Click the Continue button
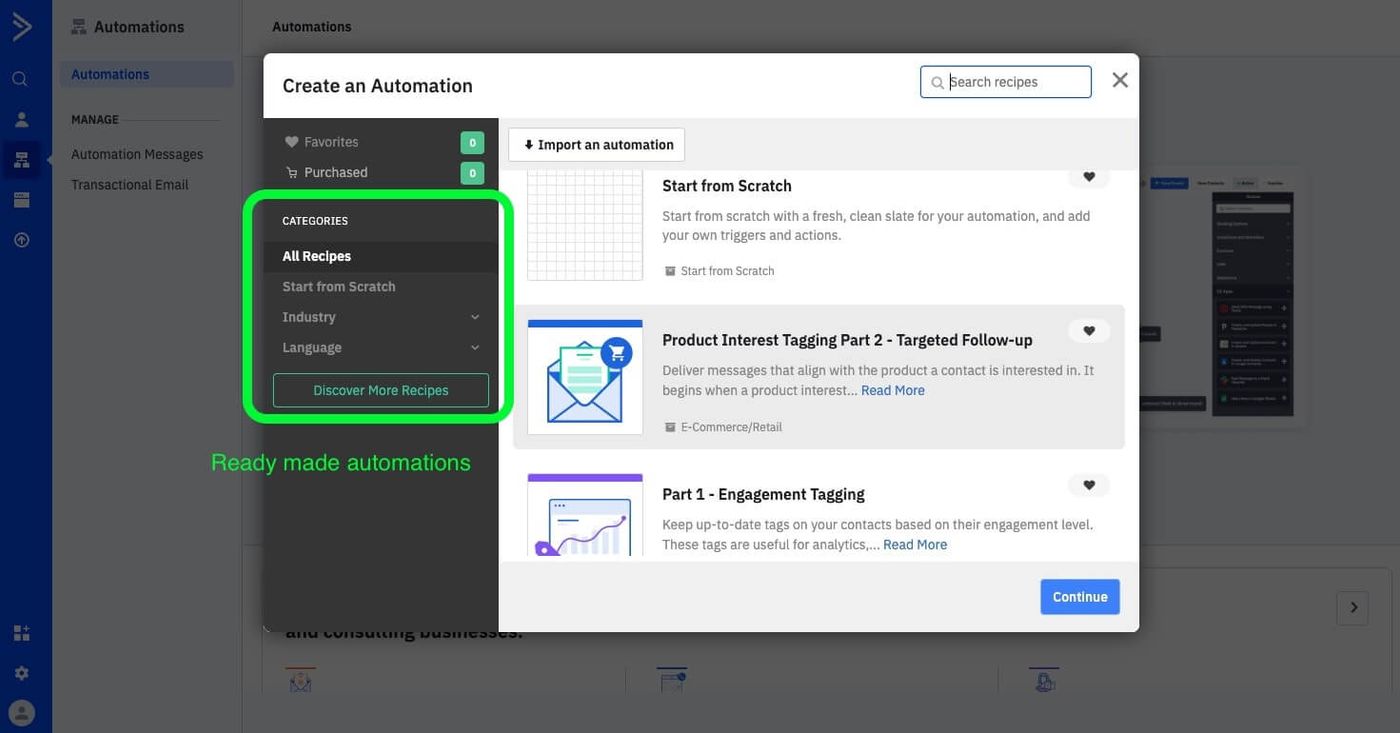This screenshot has height=733, width=1400. (1080, 597)
